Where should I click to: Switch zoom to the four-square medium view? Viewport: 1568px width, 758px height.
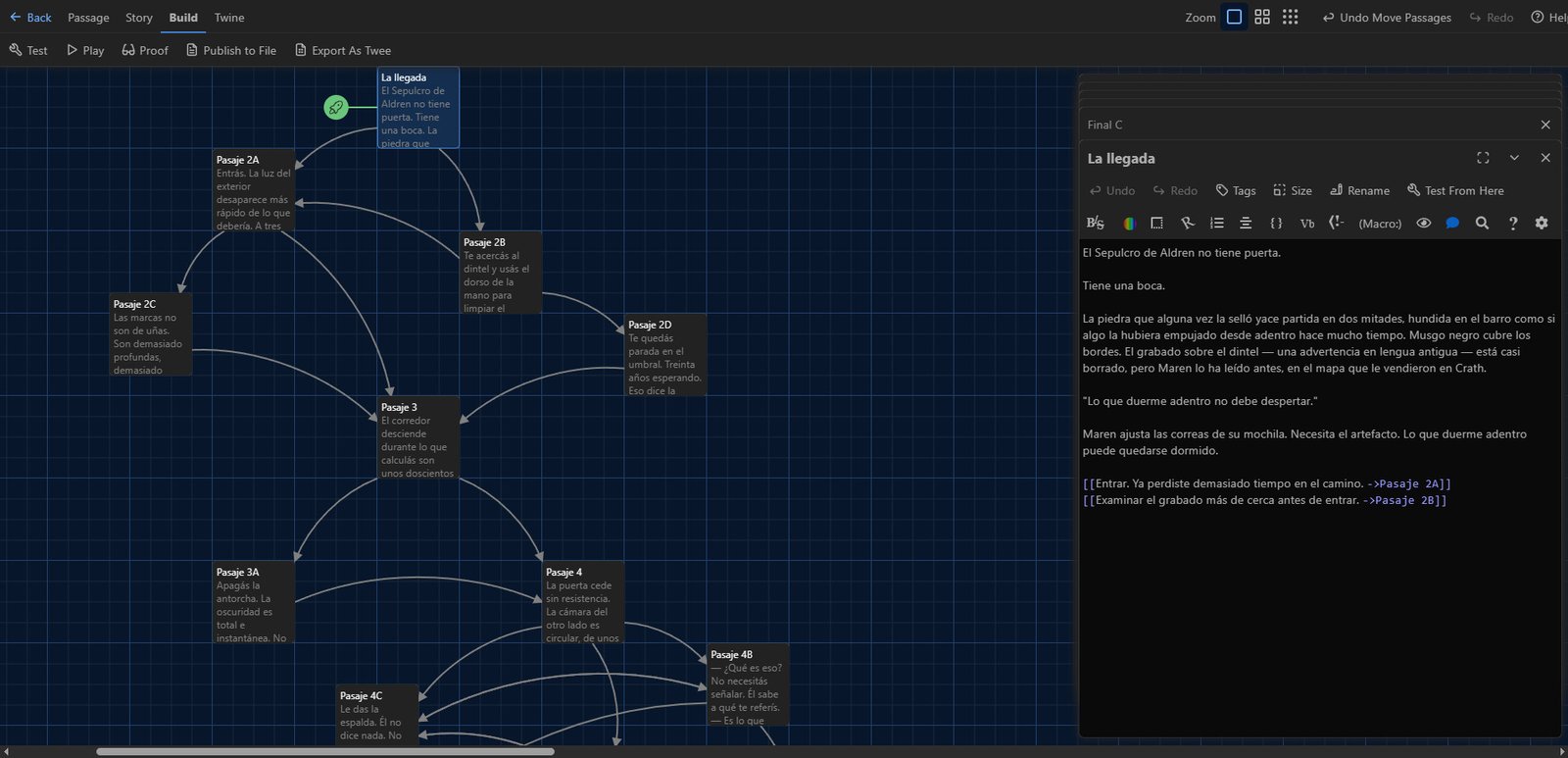pos(1262,17)
